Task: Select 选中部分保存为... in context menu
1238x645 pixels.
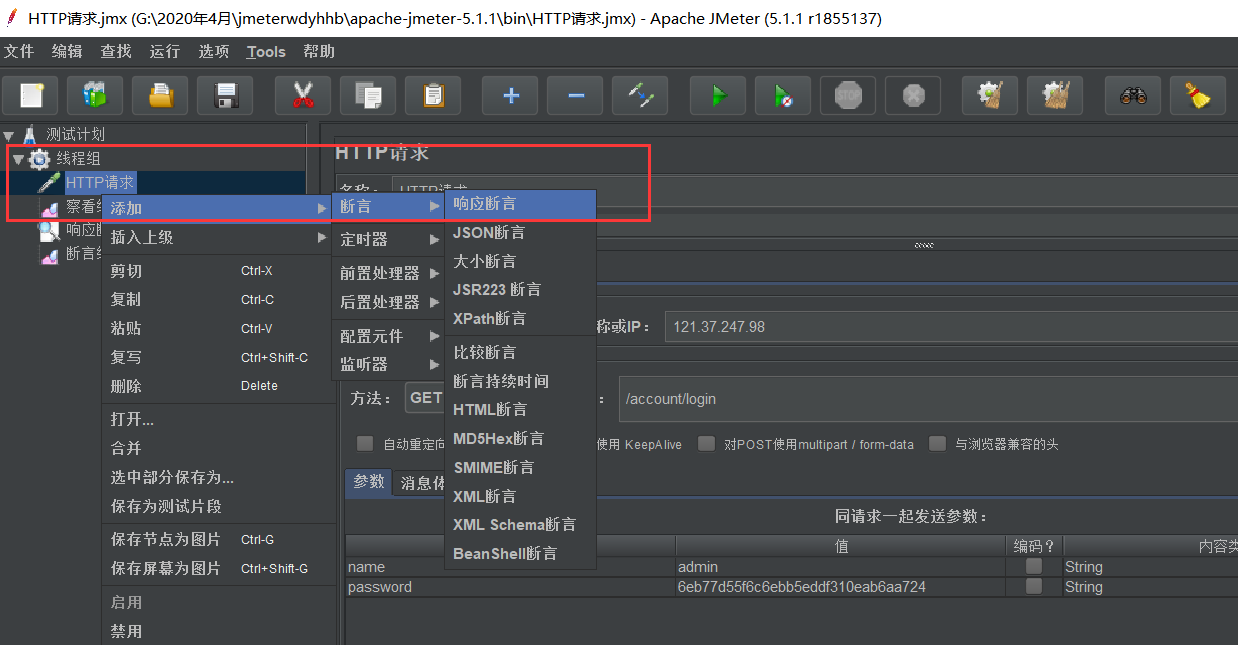Action: (219, 478)
